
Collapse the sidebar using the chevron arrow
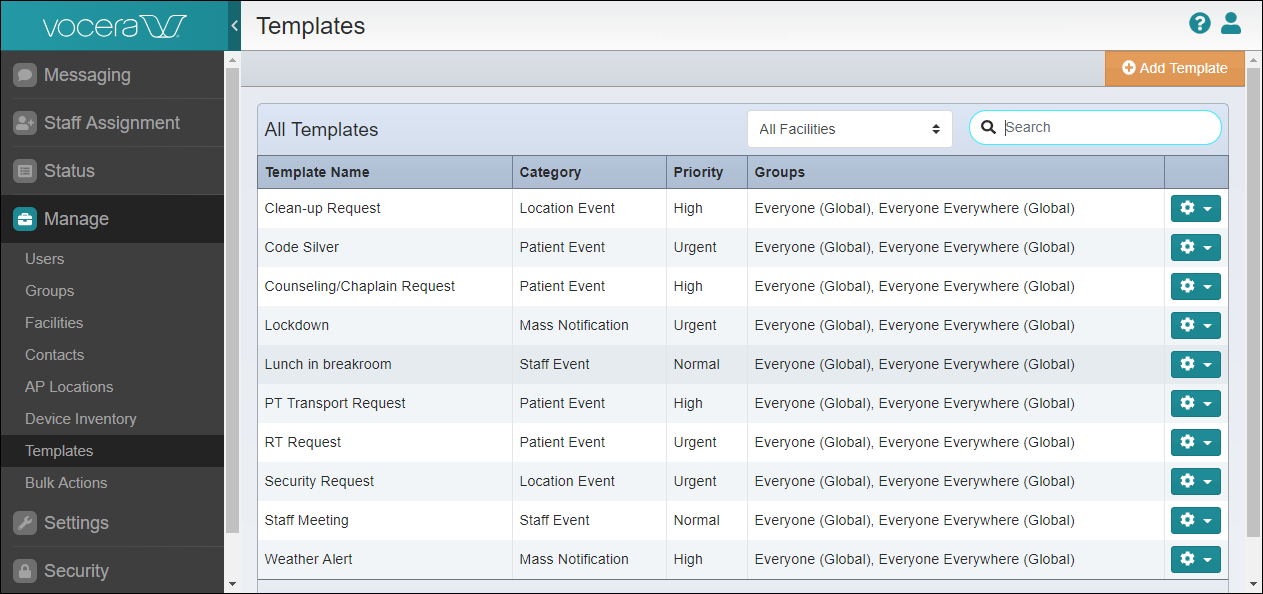pos(234,25)
